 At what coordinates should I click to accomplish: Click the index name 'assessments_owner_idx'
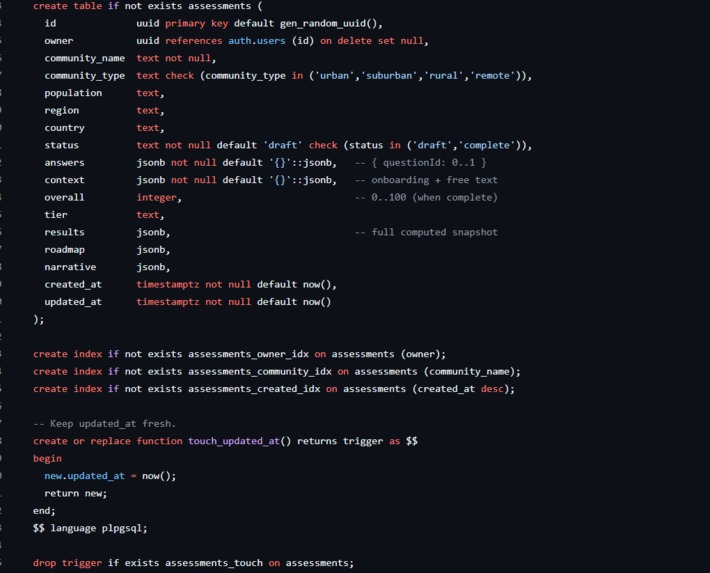point(248,354)
